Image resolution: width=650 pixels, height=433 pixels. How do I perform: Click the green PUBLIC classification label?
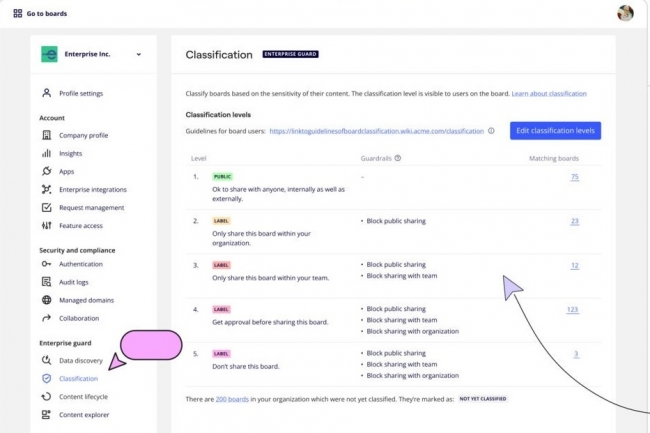pos(222,177)
